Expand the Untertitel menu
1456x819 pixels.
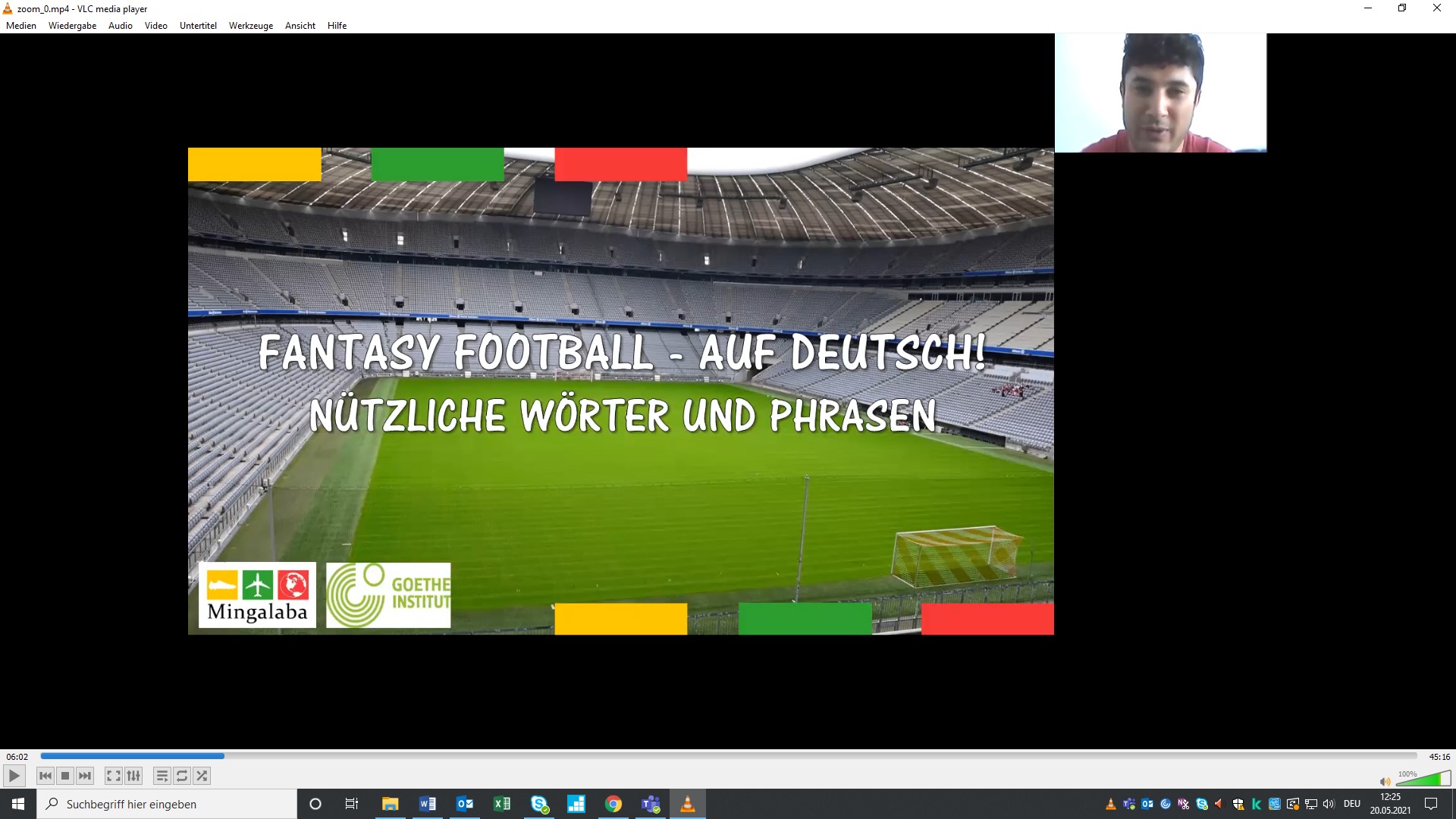coord(198,25)
